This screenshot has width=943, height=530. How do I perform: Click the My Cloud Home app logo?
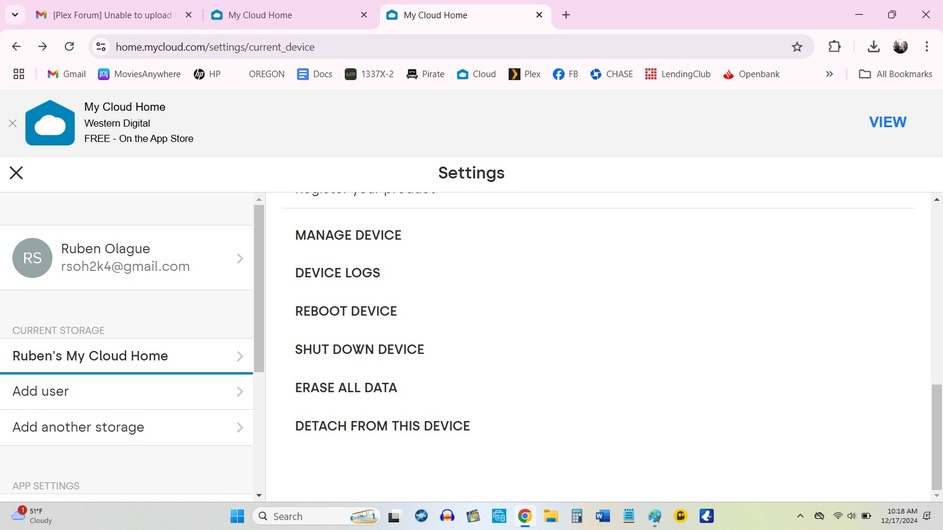coord(50,123)
